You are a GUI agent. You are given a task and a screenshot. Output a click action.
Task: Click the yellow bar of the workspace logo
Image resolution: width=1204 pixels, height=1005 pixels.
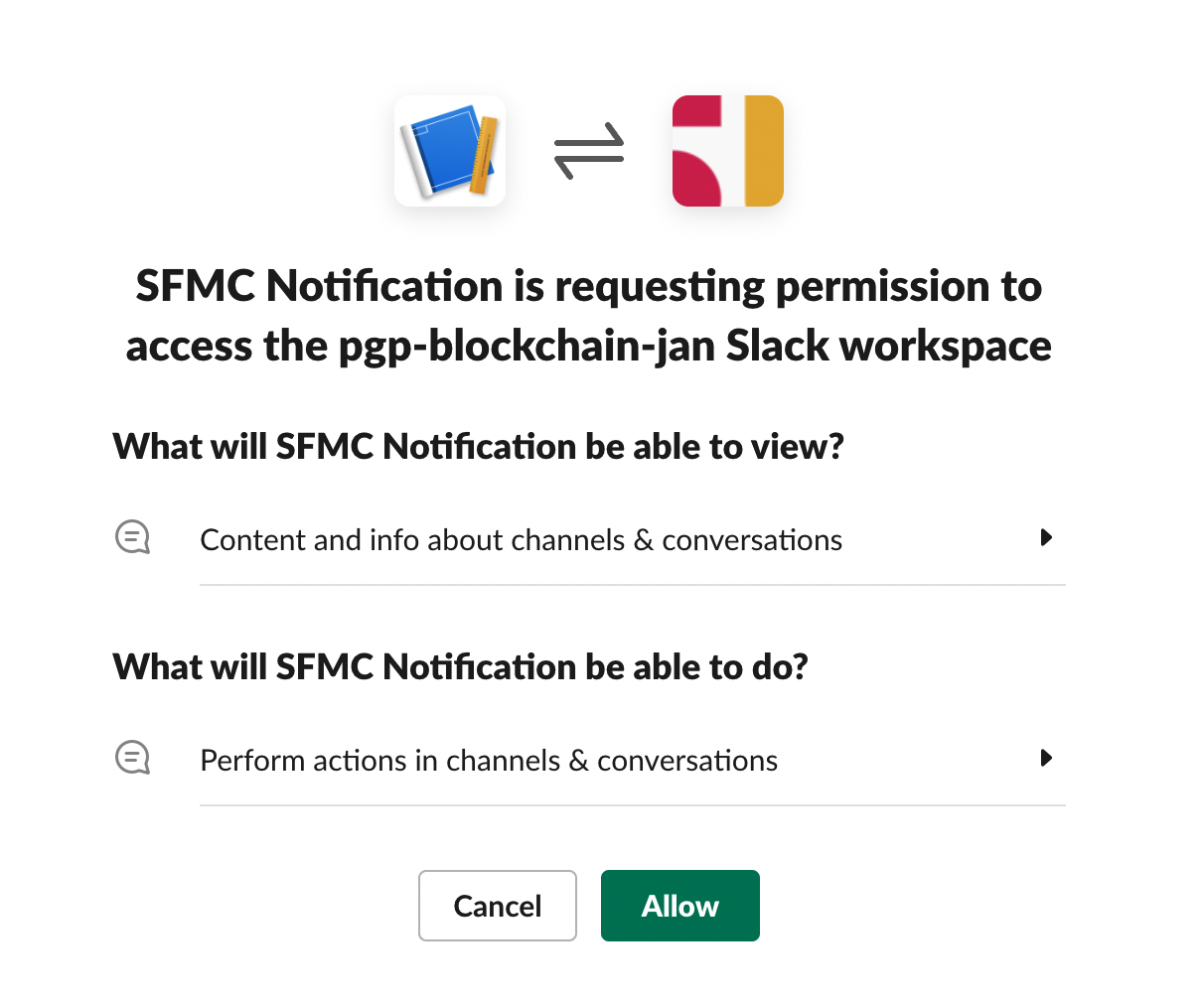tap(763, 151)
